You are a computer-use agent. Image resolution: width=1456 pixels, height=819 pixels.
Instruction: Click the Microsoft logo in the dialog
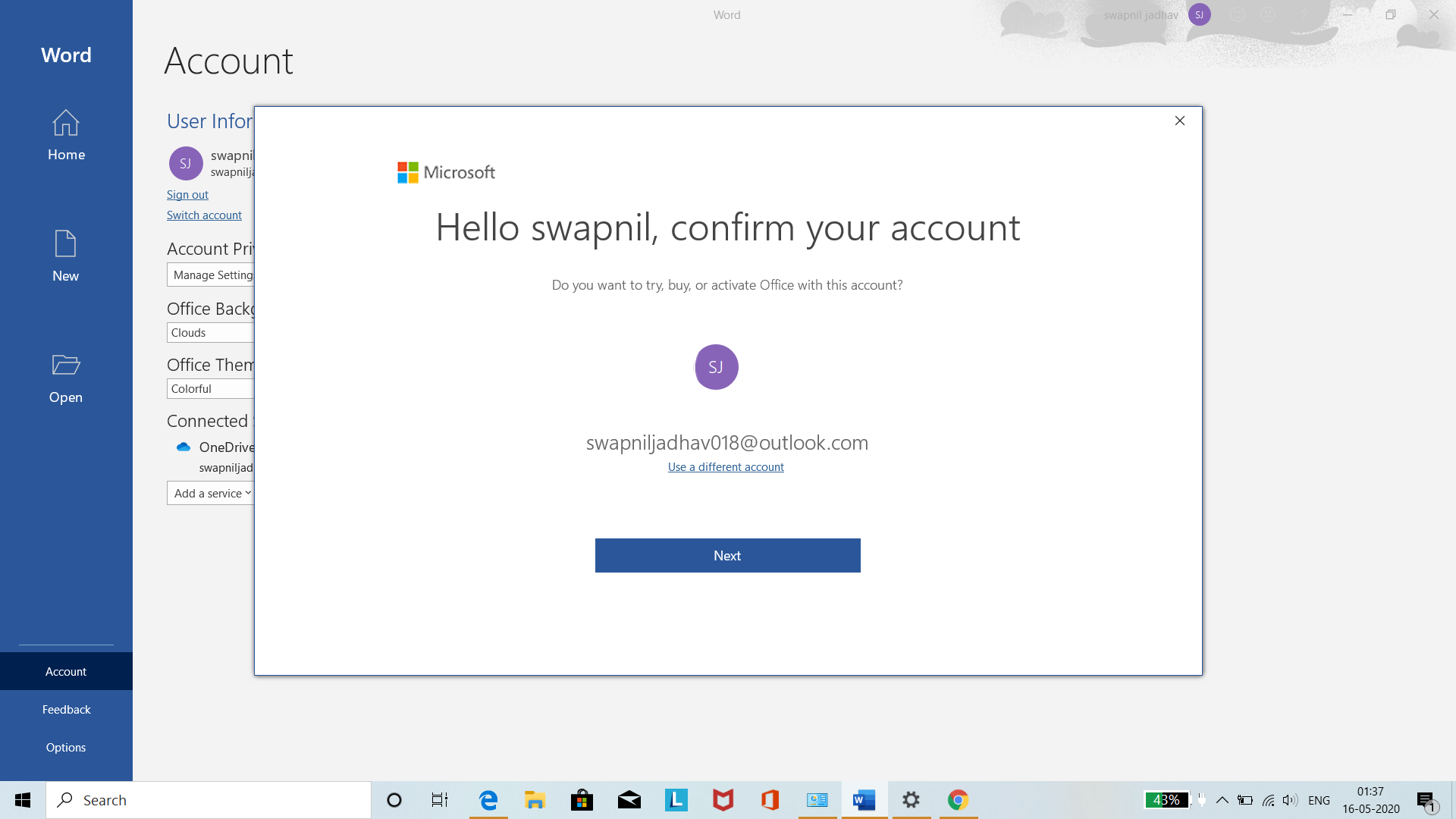coord(446,172)
